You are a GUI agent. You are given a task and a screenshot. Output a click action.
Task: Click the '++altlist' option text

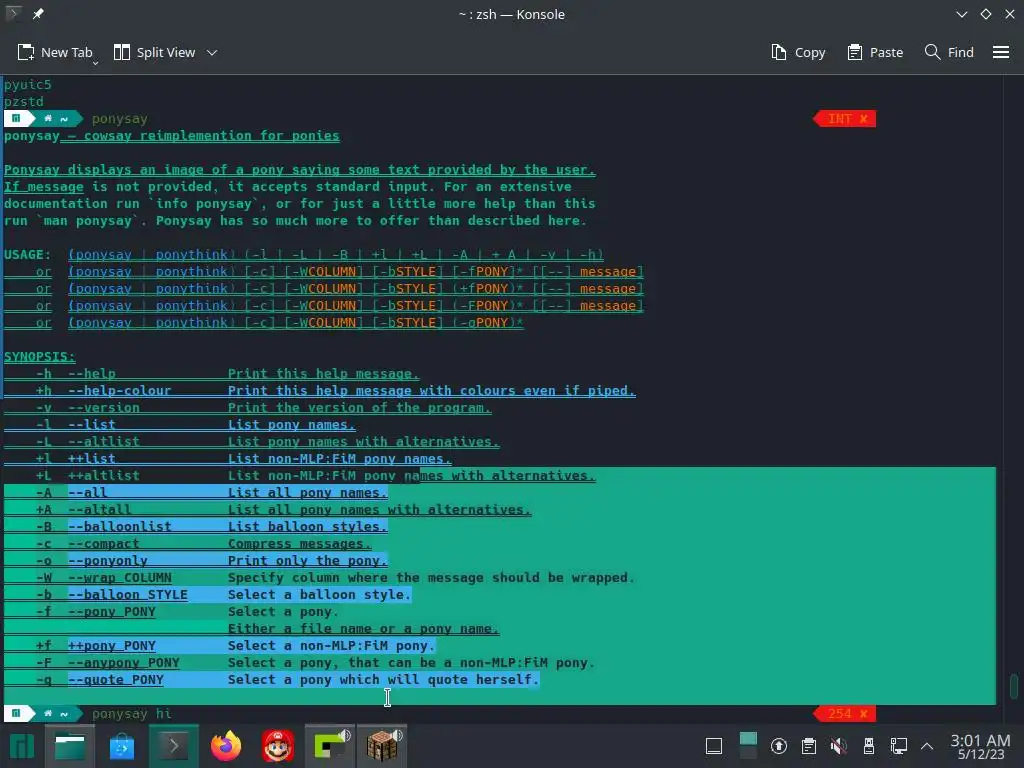104,475
